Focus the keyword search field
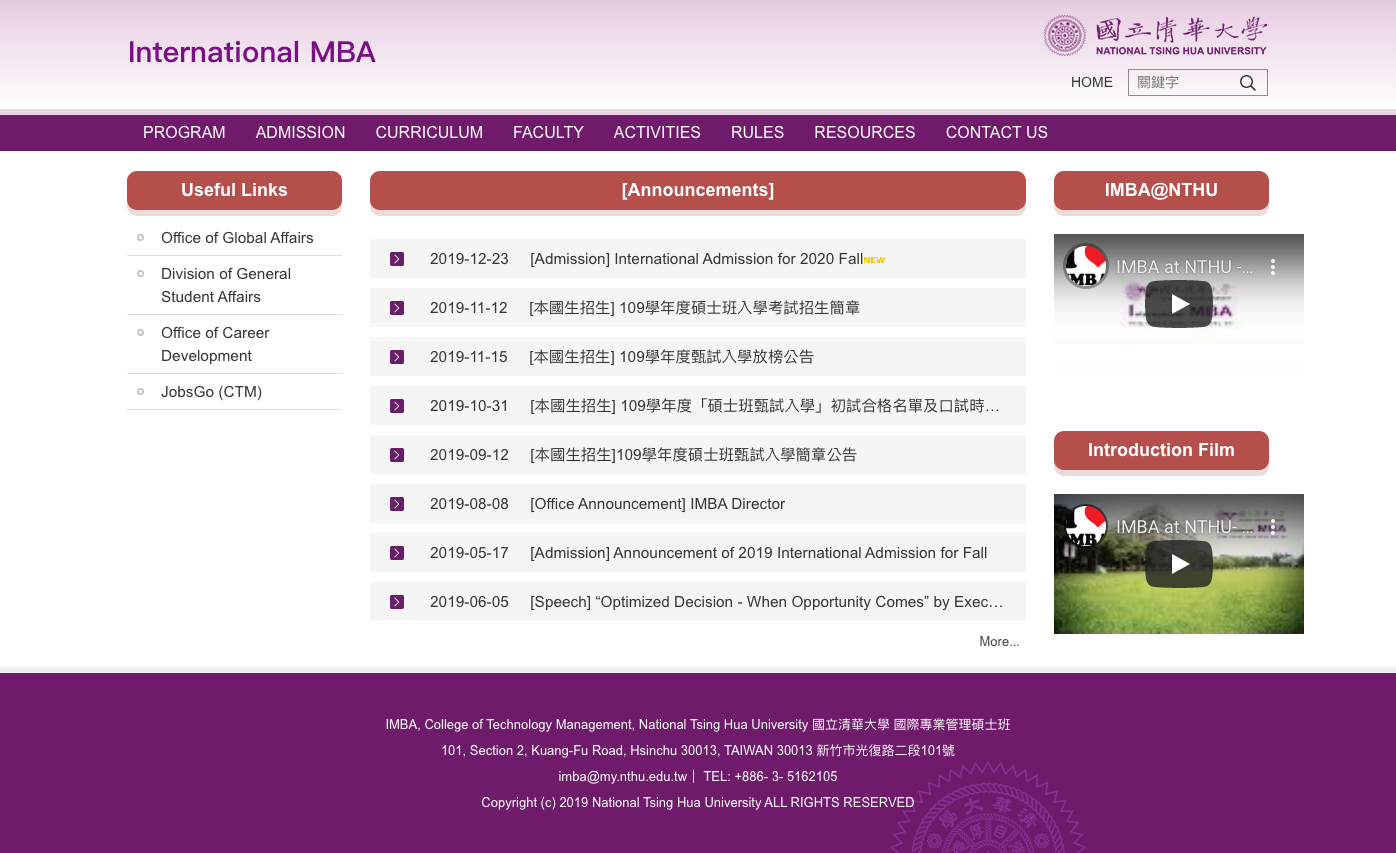This screenshot has height=853, width=1396. (x=1183, y=83)
